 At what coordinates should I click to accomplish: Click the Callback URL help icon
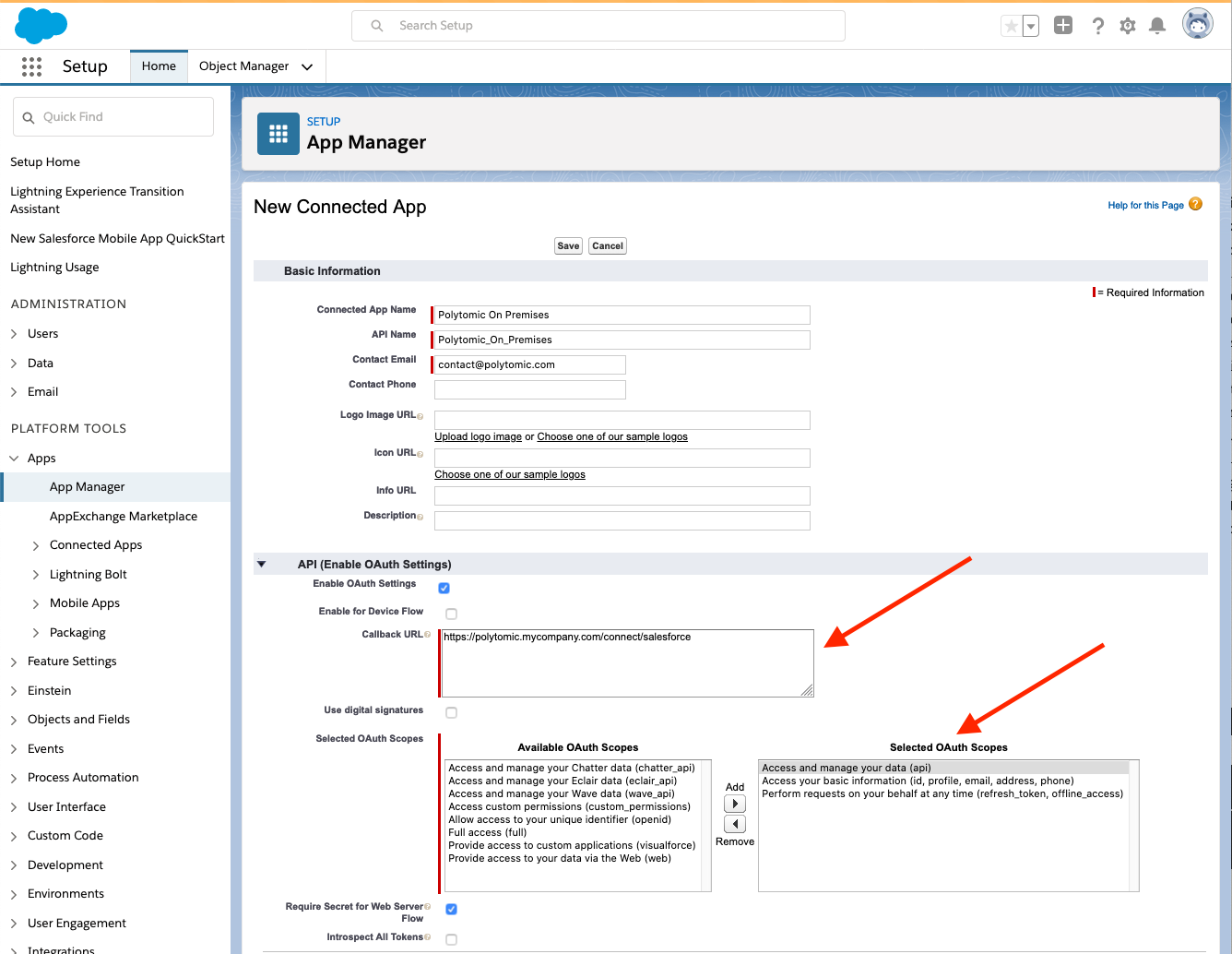(427, 635)
